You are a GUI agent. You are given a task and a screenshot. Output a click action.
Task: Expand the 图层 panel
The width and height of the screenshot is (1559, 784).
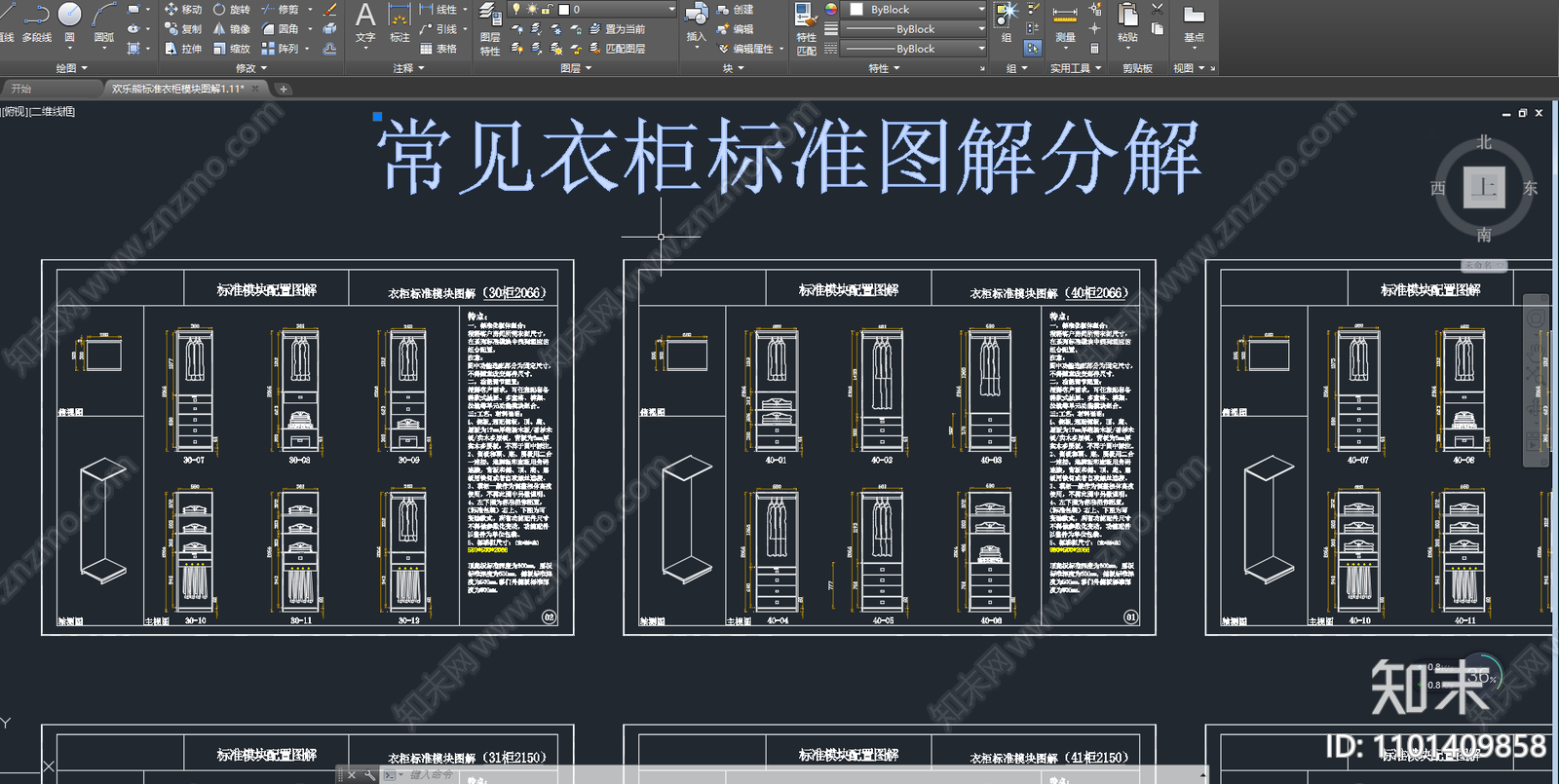coord(576,68)
